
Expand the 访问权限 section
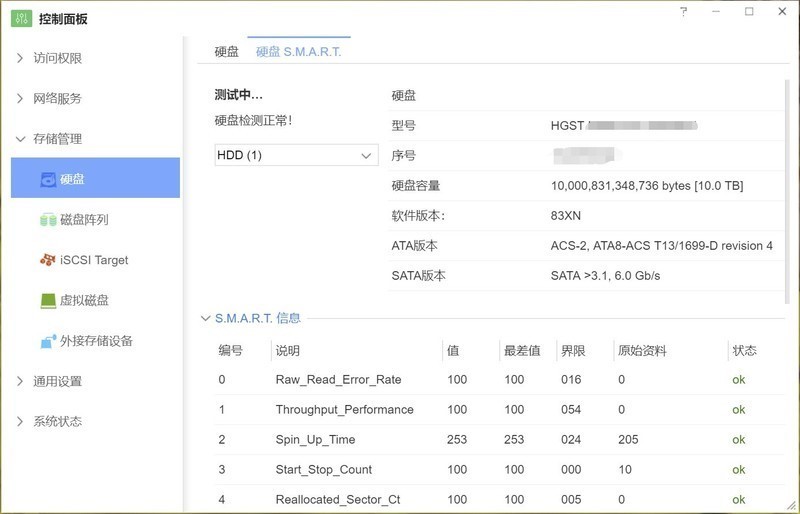(20, 58)
